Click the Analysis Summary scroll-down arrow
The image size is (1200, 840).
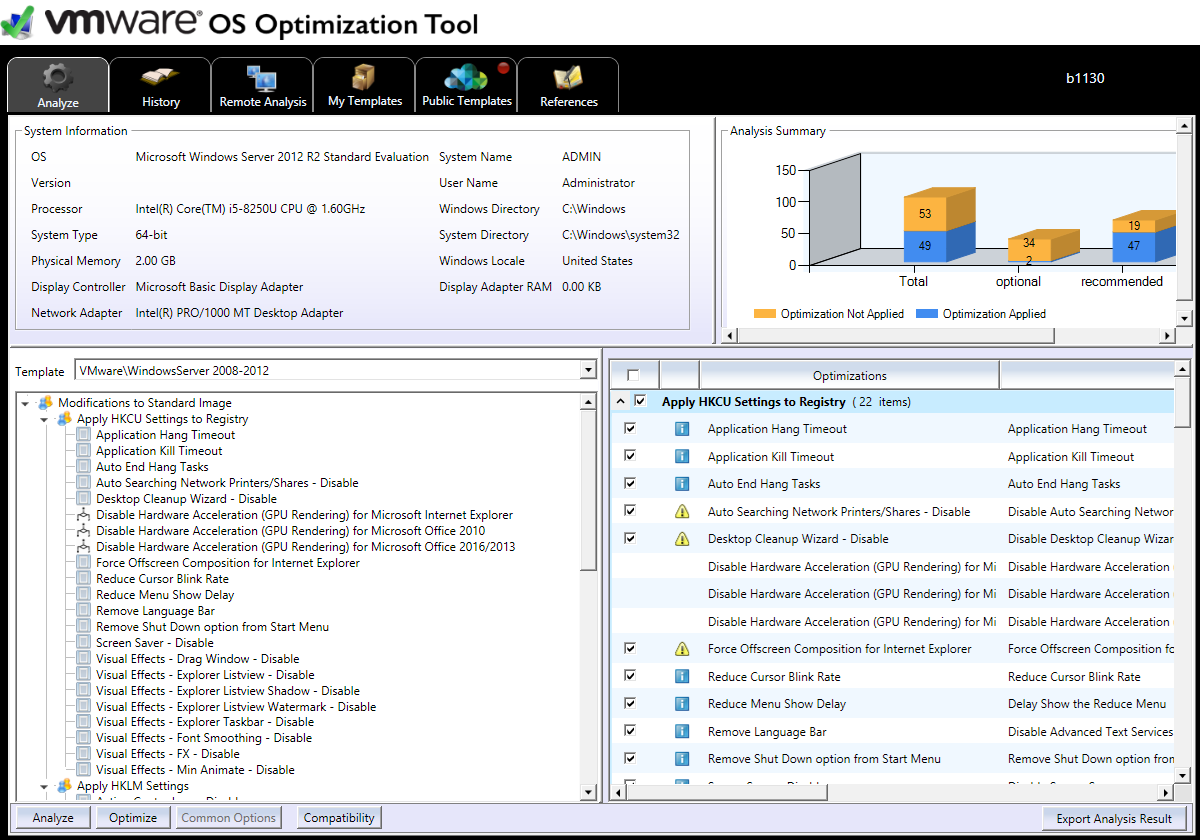(x=1185, y=318)
